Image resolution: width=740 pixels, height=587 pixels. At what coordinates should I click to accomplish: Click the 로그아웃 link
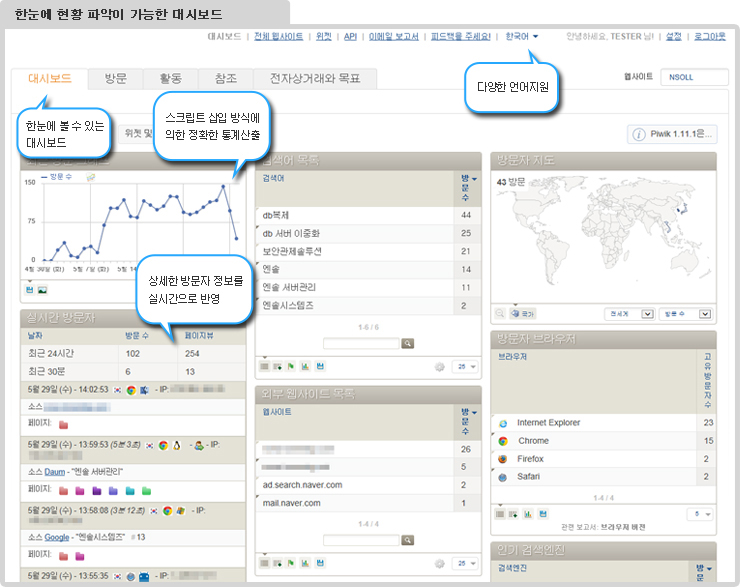pyautogui.click(x=708, y=37)
